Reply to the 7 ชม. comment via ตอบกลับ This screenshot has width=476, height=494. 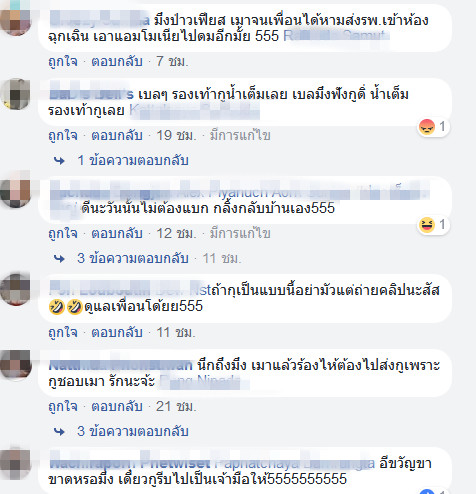[117, 62]
